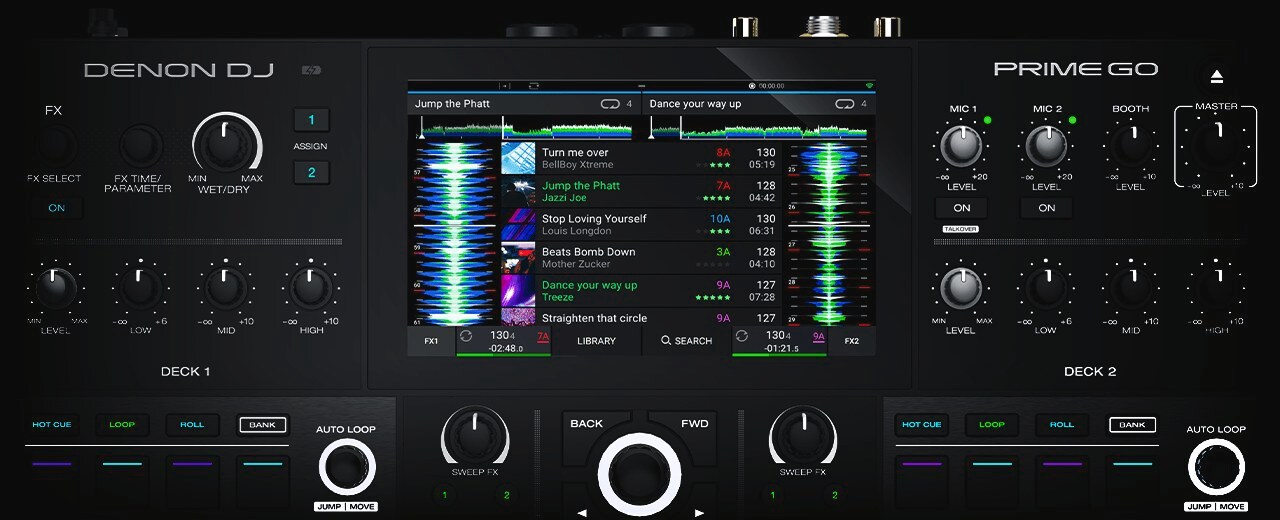Tap the loop icon next to Dance your way up title
The height and width of the screenshot is (520, 1280).
pyautogui.click(x=844, y=104)
